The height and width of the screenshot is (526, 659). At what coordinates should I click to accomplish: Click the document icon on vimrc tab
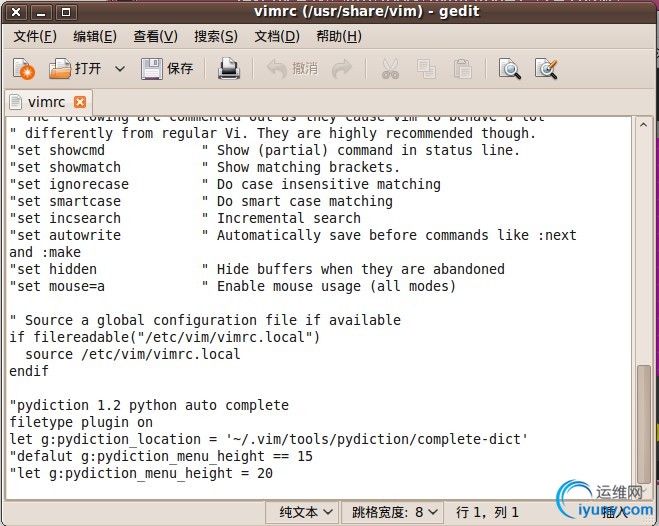pos(16,102)
